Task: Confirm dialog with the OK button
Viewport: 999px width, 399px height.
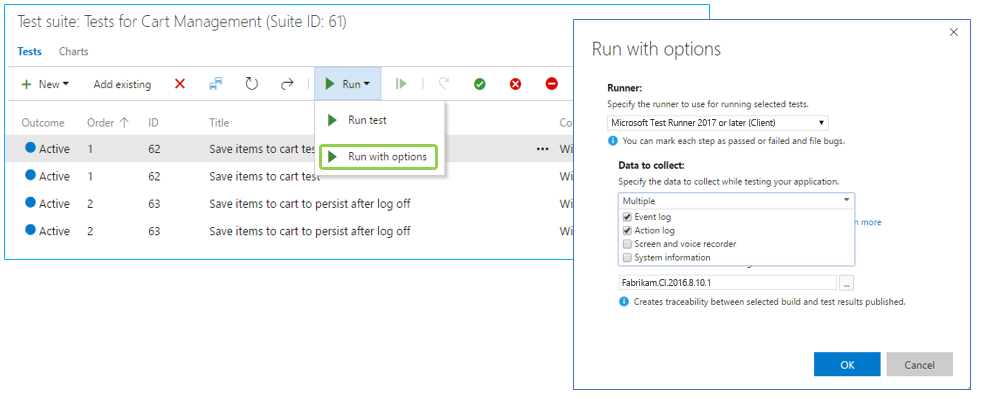Action: [847, 365]
